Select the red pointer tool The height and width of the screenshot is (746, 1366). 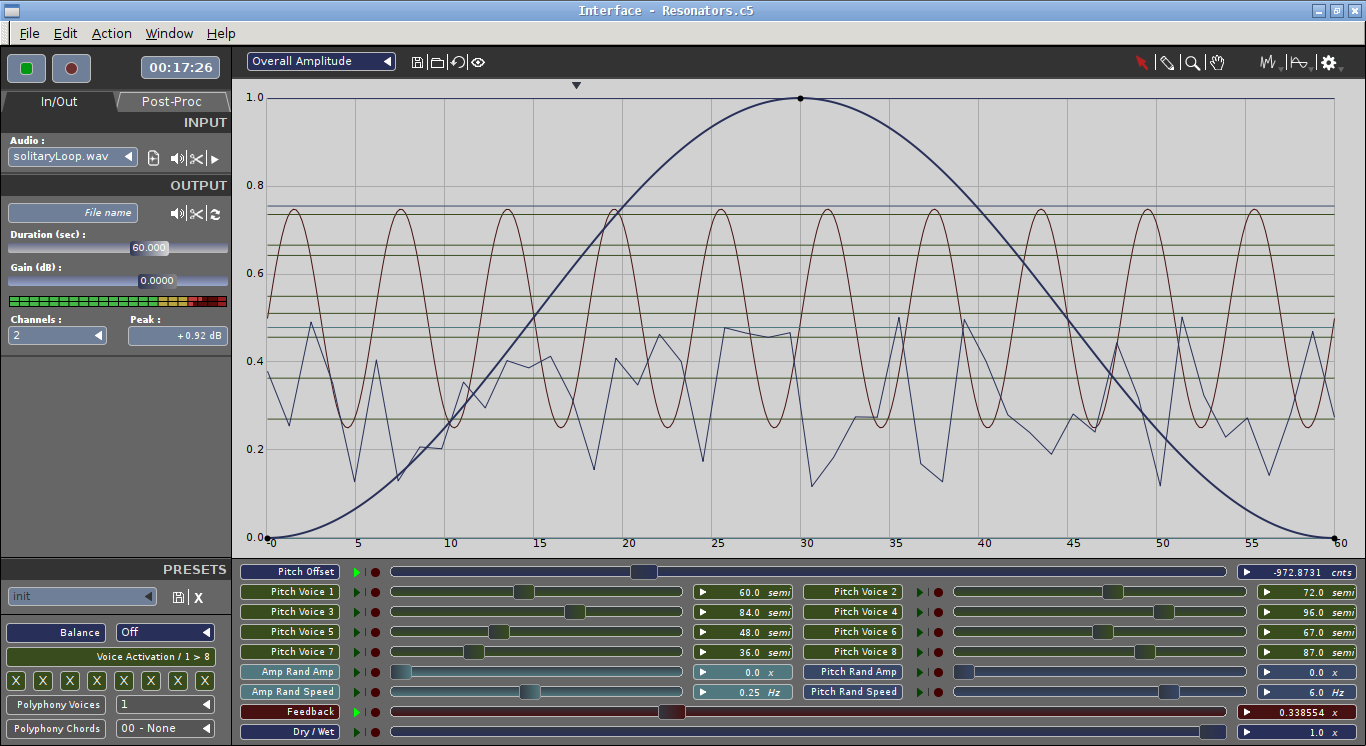pos(1142,62)
